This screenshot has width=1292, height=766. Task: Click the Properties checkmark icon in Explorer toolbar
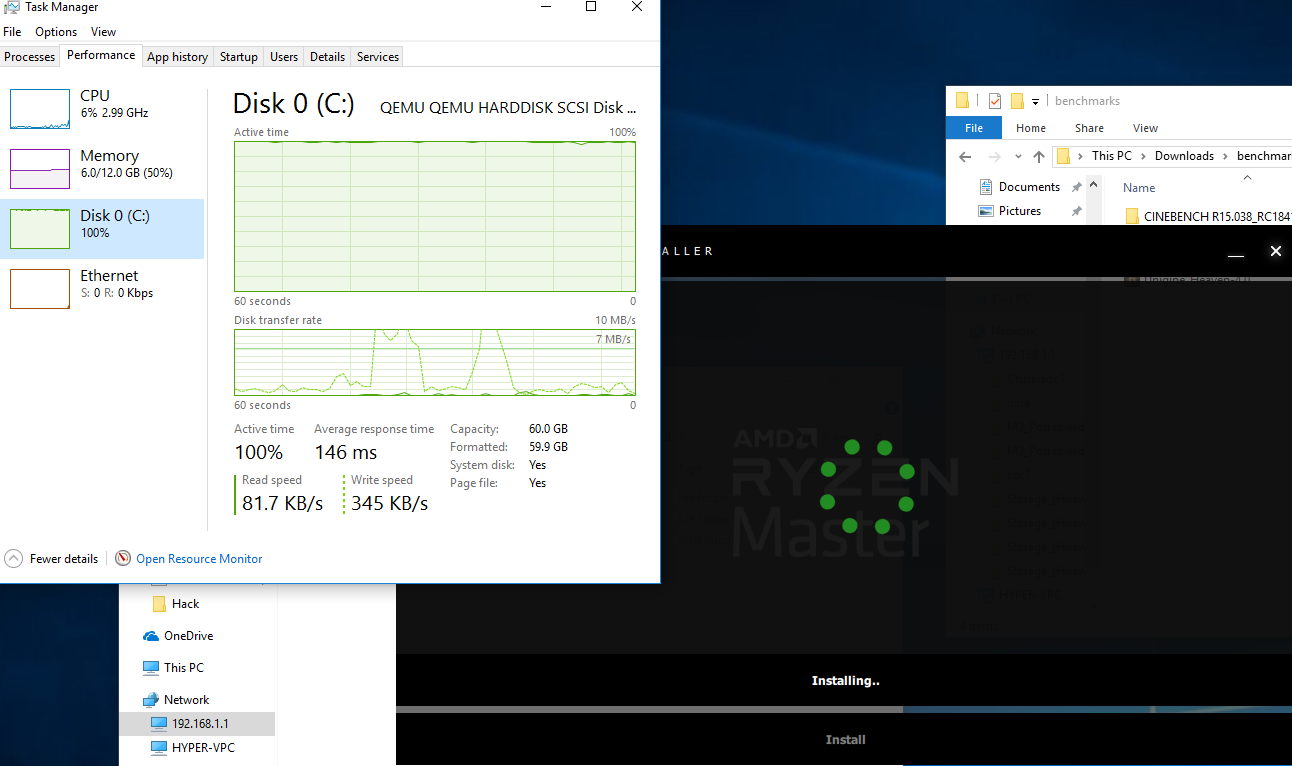(995, 100)
